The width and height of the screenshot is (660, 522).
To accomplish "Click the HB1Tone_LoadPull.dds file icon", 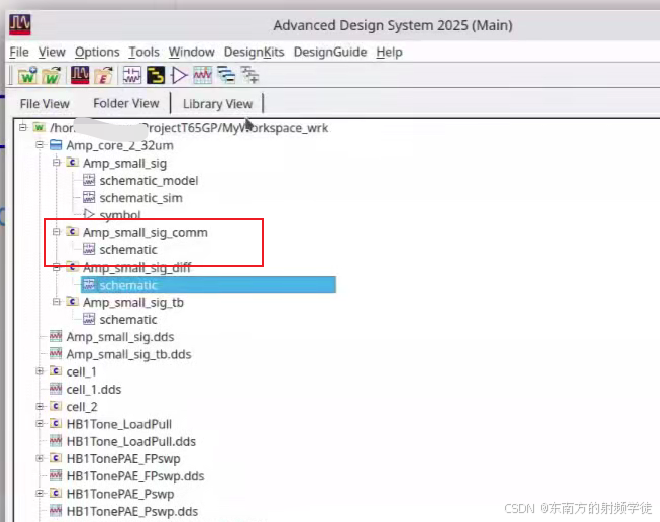I will (x=56, y=441).
